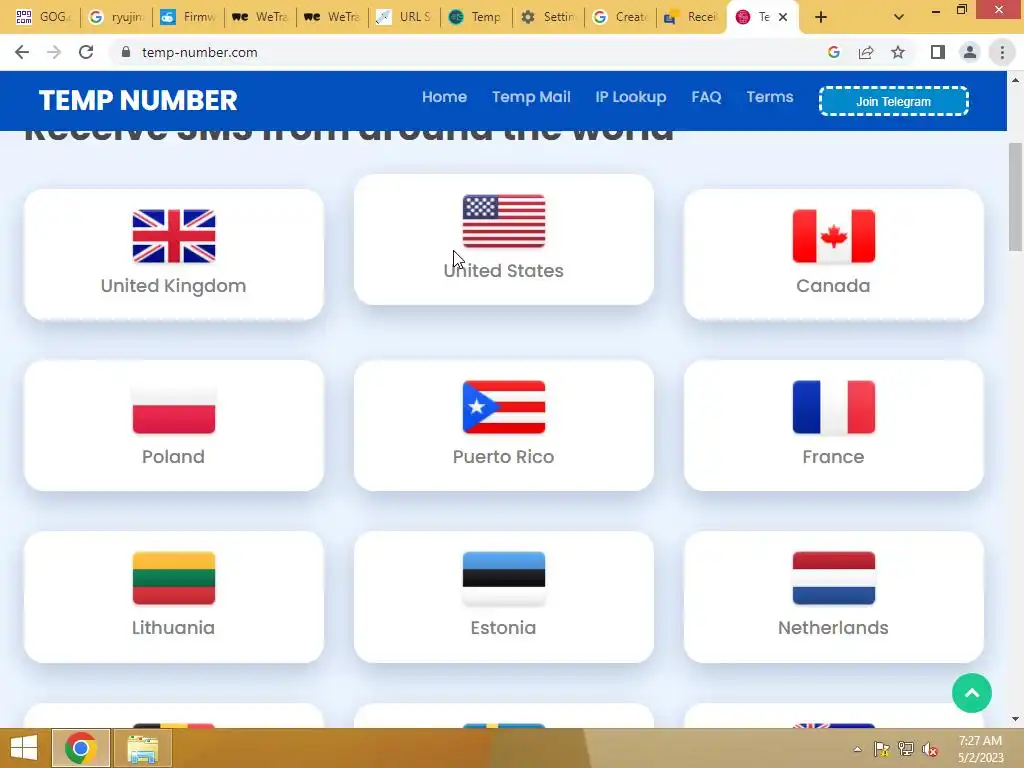
Task: Switch to the Firmw tab
Action: pos(188,17)
